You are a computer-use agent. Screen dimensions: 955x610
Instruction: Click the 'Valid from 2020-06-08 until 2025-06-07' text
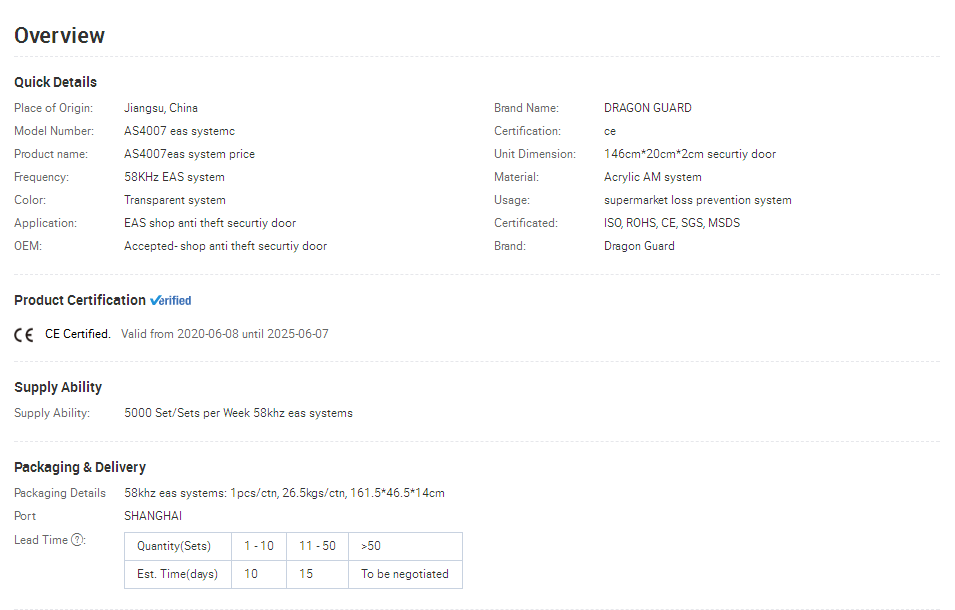[x=225, y=334]
